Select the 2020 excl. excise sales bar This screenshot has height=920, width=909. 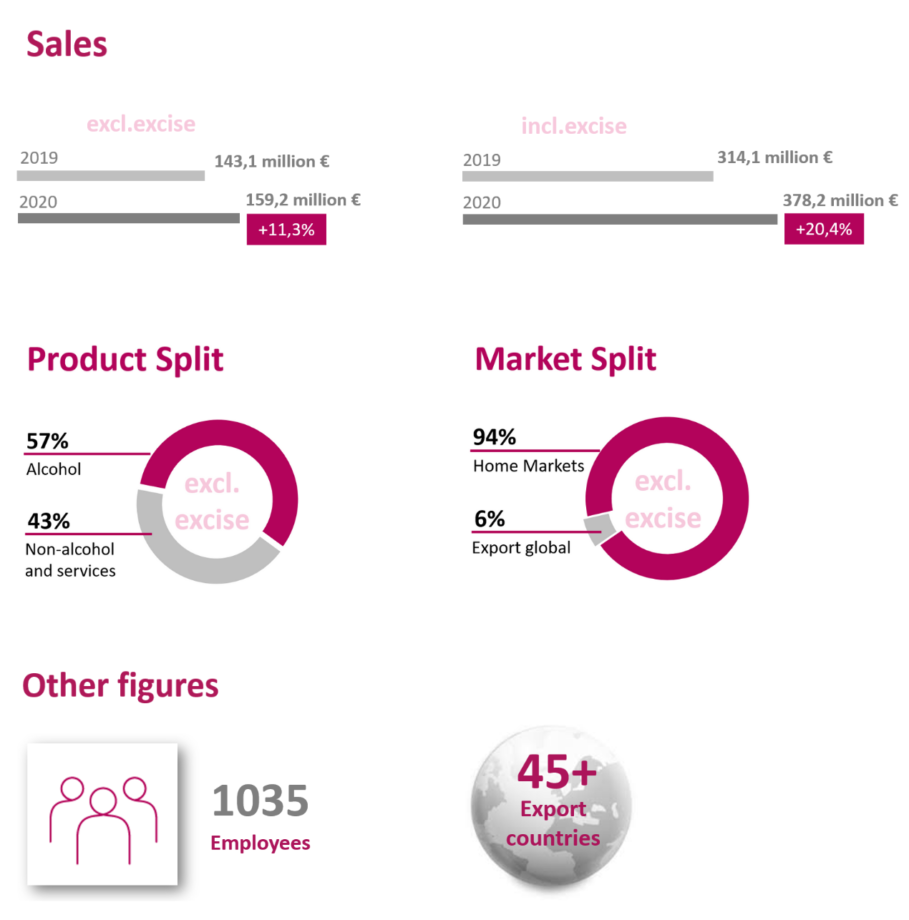coord(129,218)
